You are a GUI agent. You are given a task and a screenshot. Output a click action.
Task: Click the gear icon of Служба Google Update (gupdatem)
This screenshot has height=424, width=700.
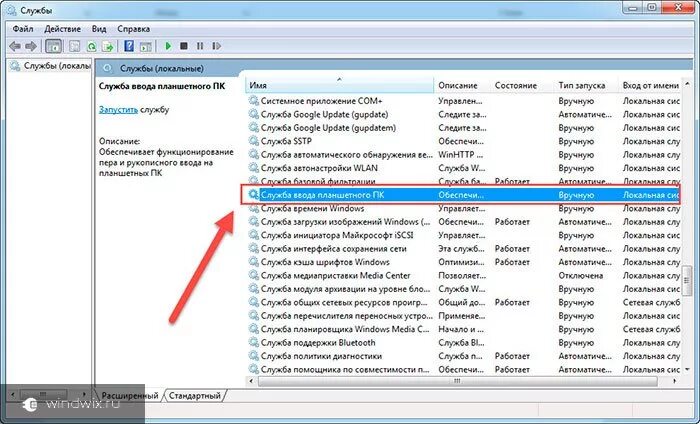pos(254,128)
